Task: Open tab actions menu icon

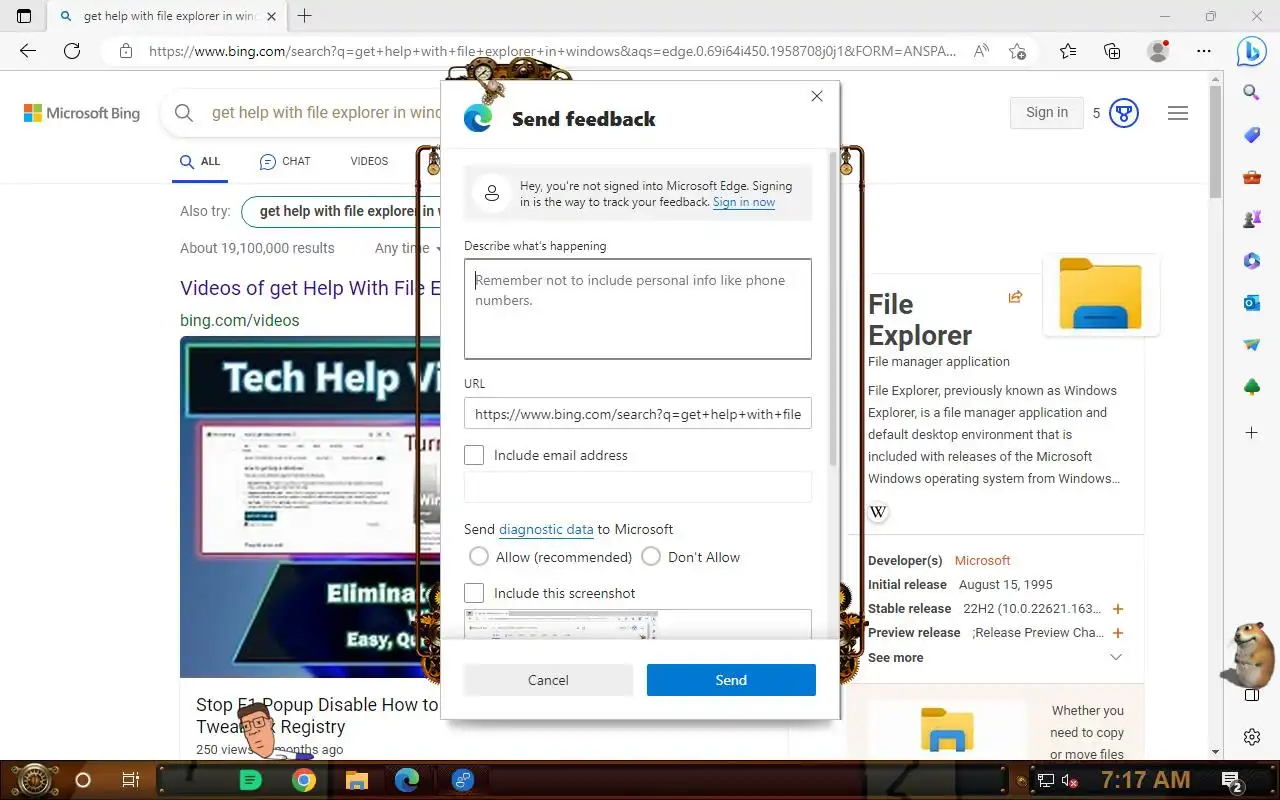Action: tap(24, 16)
